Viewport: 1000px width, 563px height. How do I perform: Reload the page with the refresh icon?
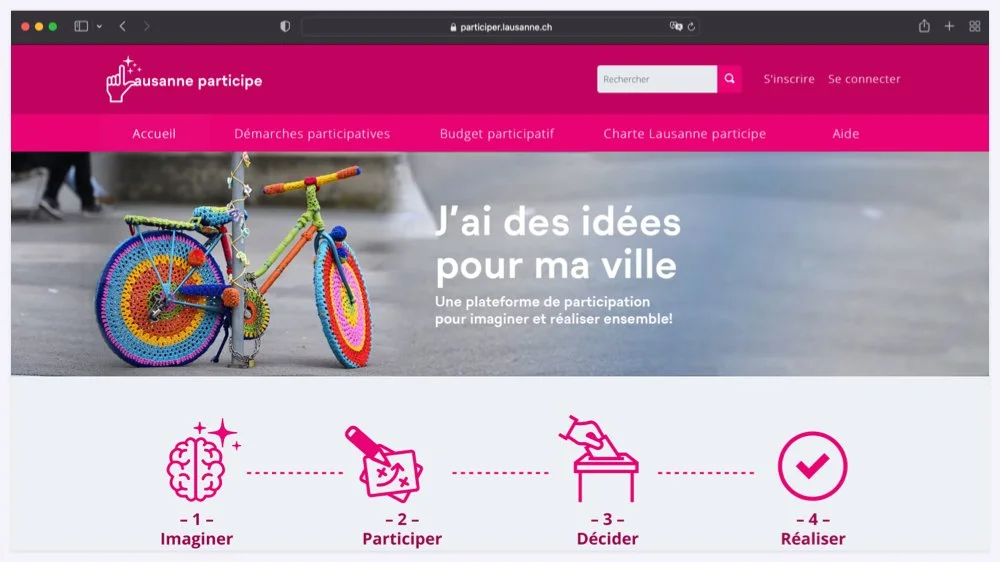pos(691,27)
